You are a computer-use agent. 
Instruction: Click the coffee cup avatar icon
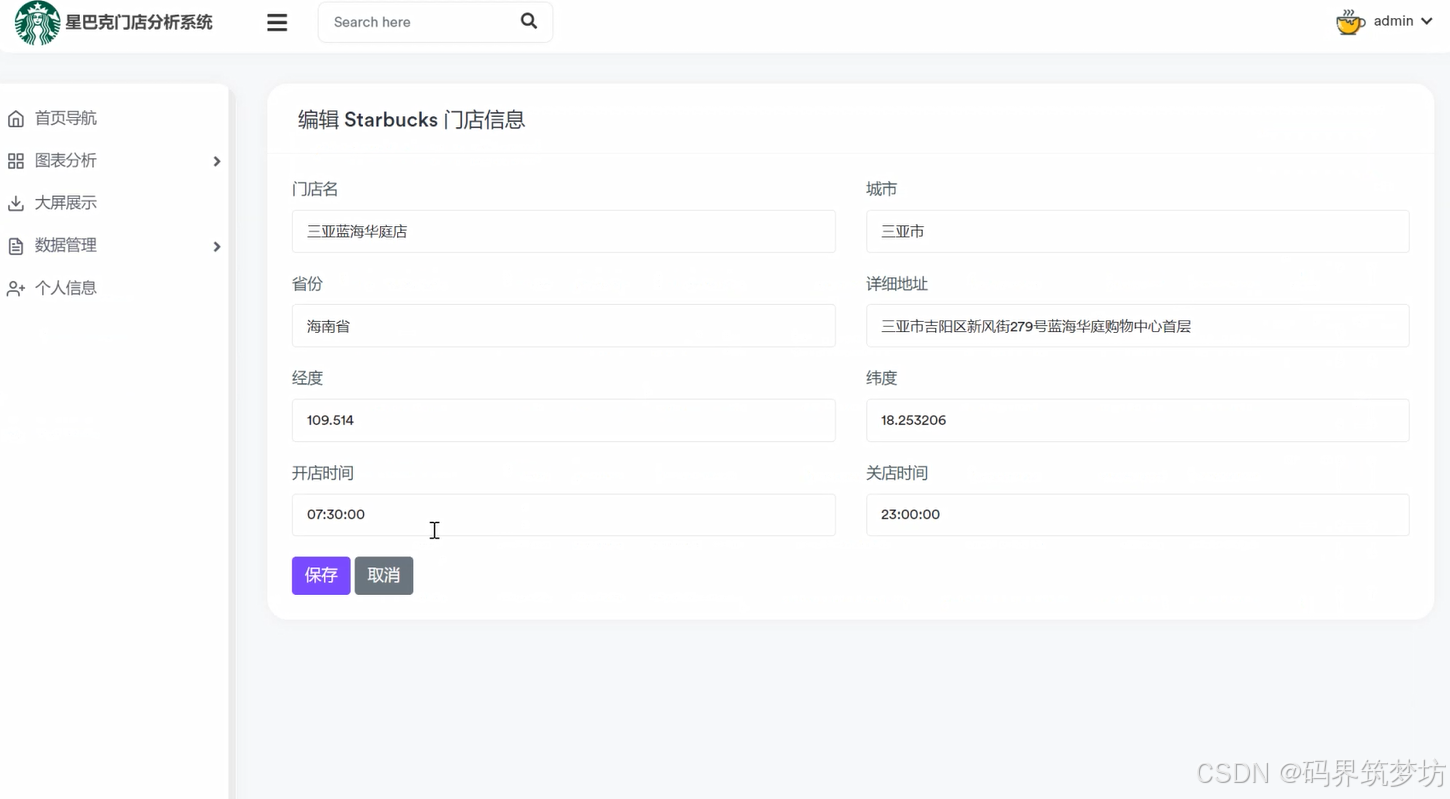click(1350, 21)
